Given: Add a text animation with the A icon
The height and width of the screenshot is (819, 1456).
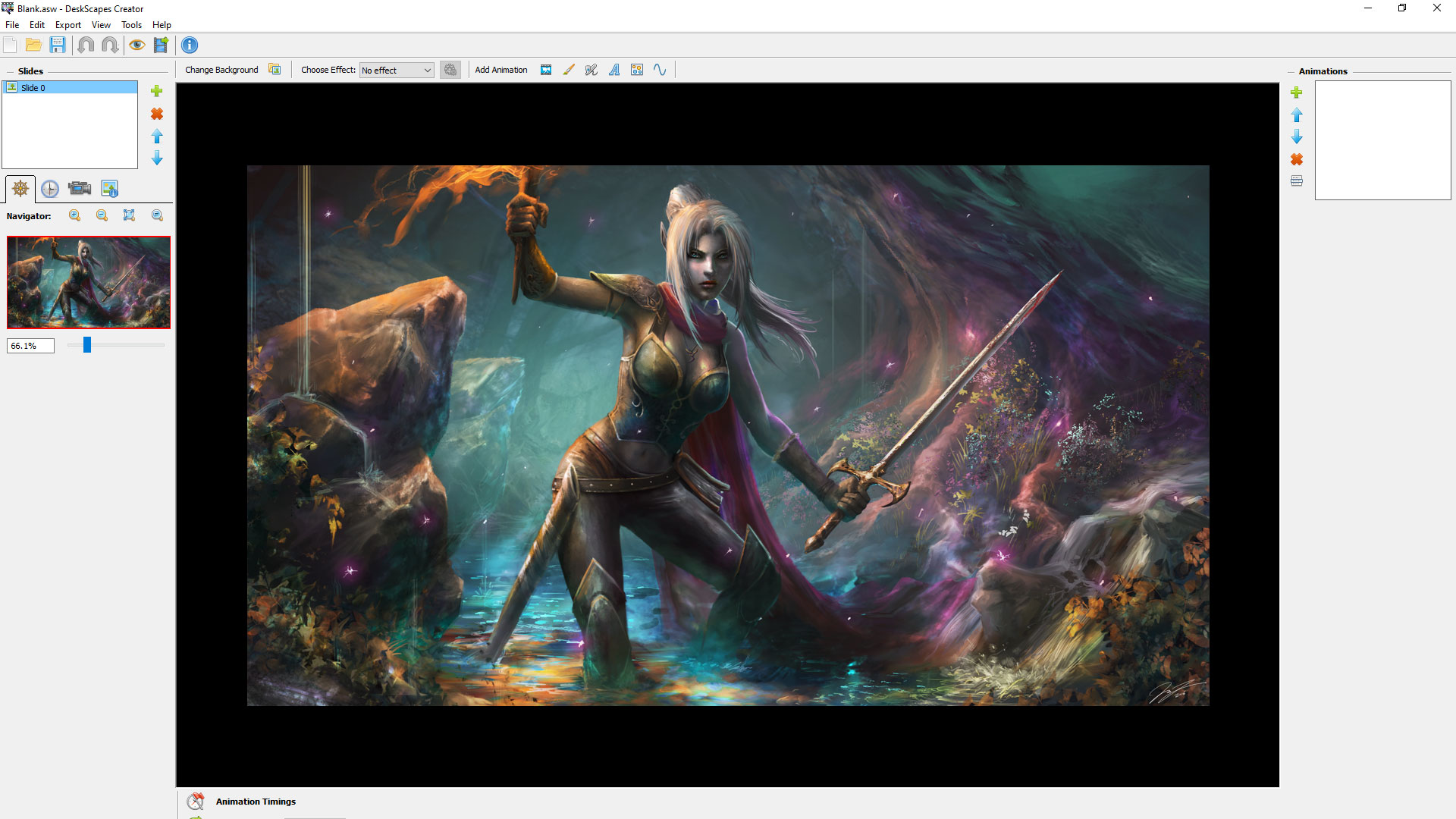Looking at the screenshot, I should [x=614, y=70].
